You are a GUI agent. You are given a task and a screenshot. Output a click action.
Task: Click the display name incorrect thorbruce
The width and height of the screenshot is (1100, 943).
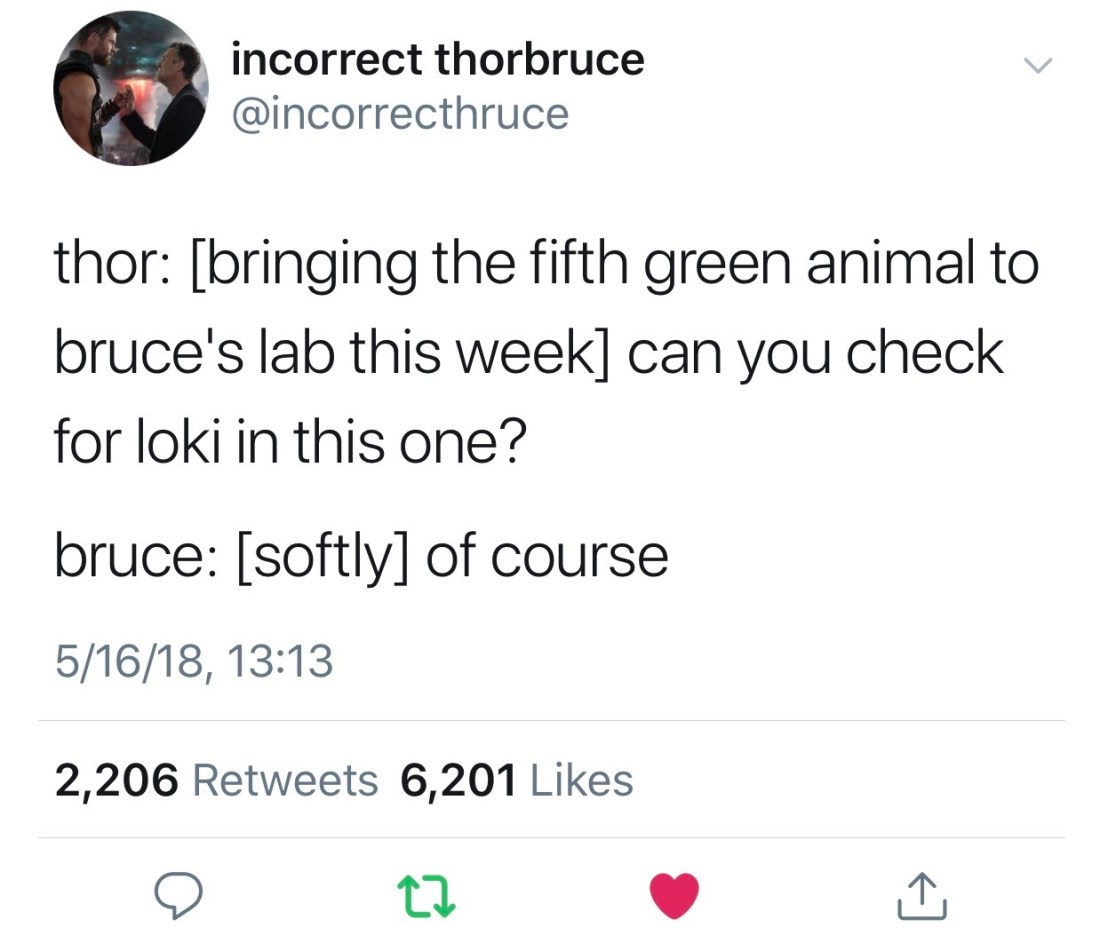pos(437,60)
